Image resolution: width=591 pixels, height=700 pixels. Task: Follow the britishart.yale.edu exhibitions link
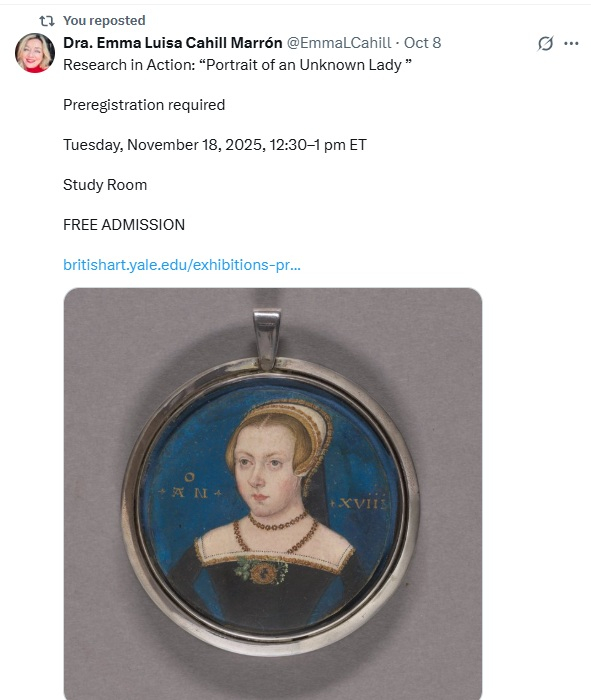tap(182, 265)
